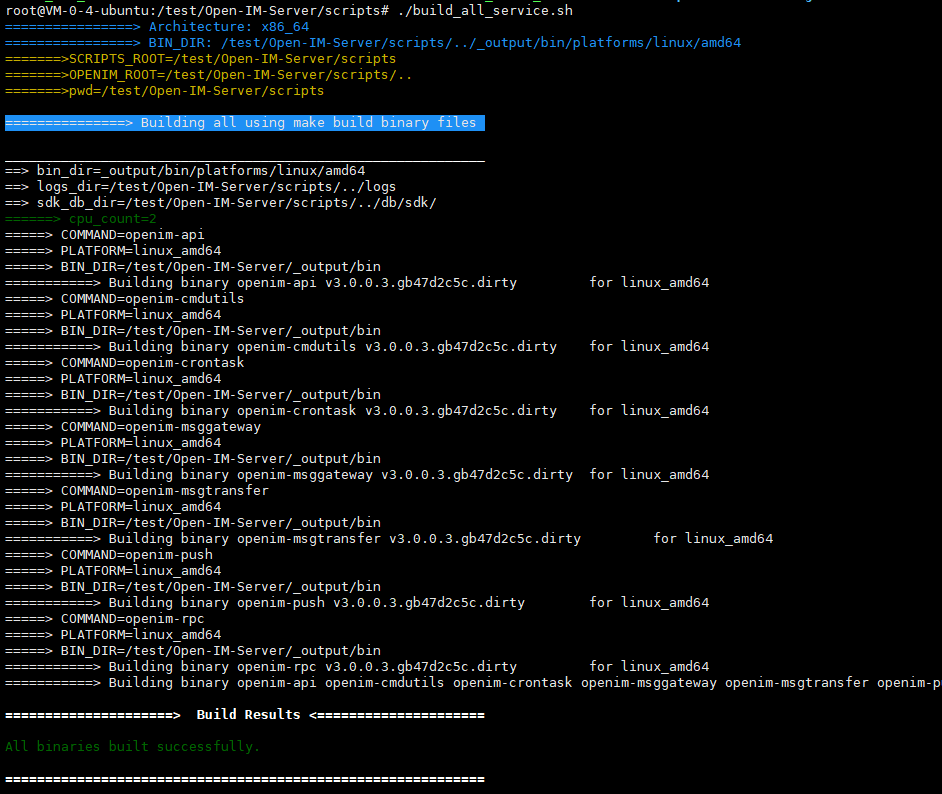Click the COMMAND=openim-msggateway line
The width and height of the screenshot is (942, 794).
160,427
